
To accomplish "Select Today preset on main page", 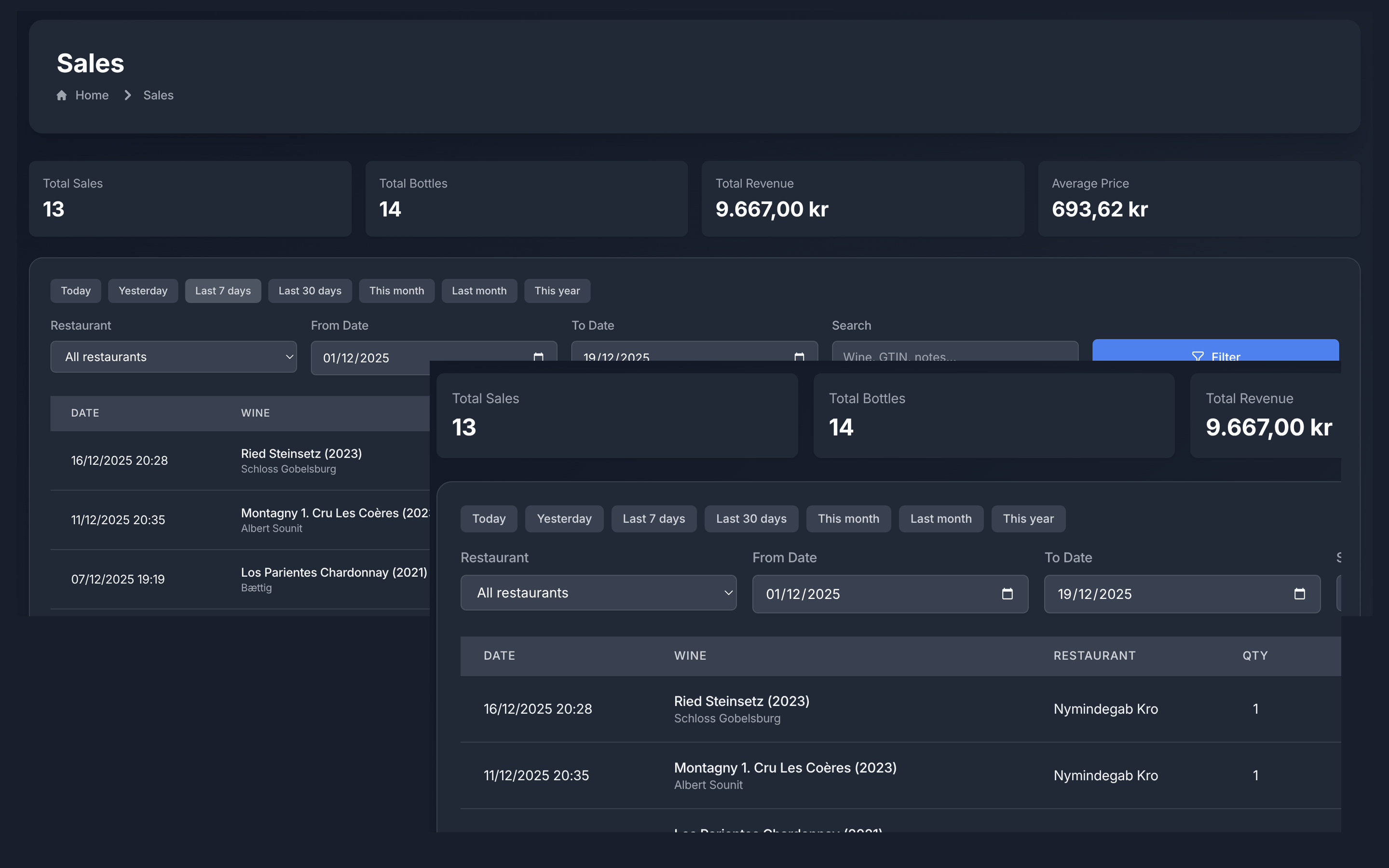I will [76, 290].
